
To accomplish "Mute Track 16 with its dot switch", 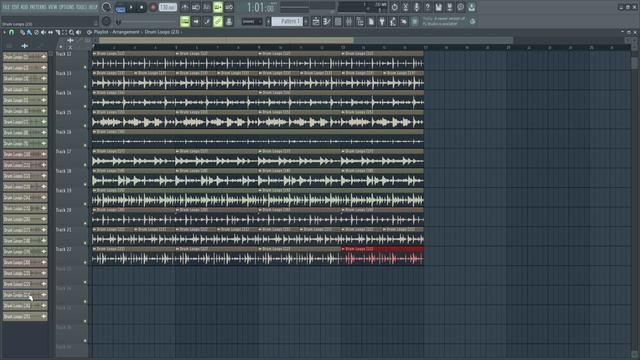I will click(85, 145).
